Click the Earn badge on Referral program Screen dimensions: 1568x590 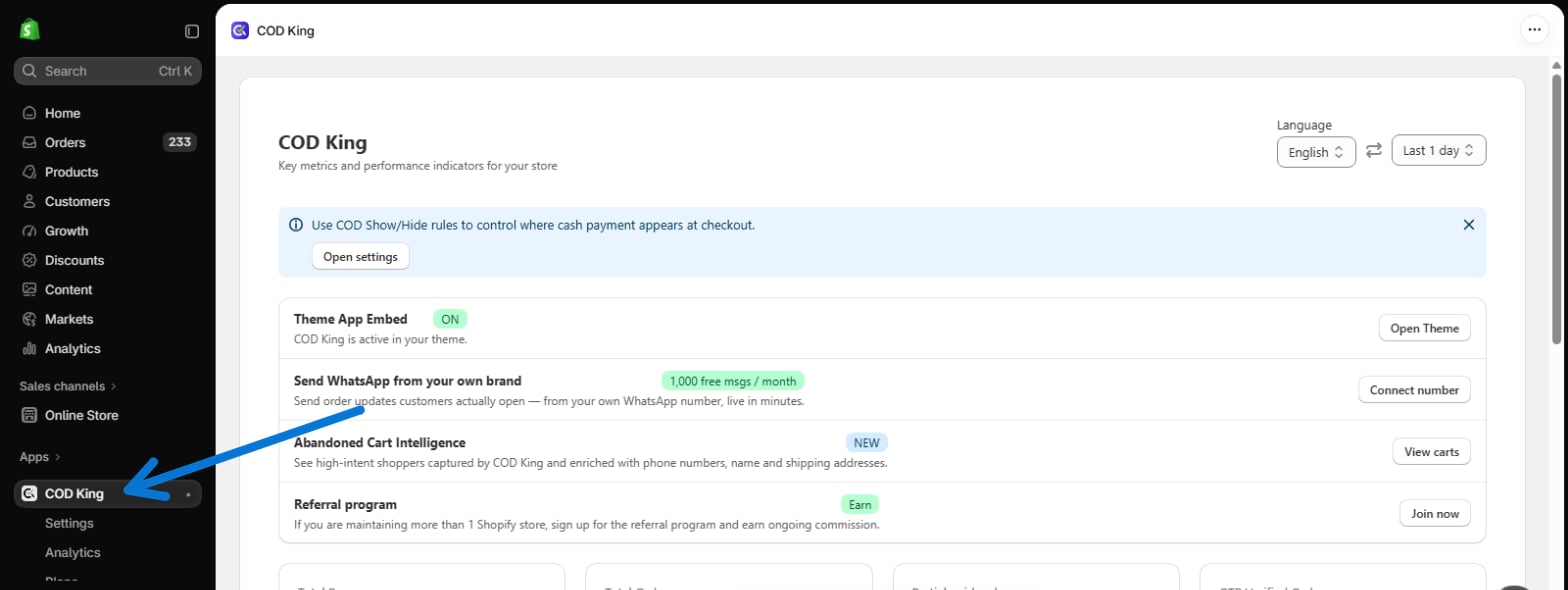pyautogui.click(x=859, y=505)
